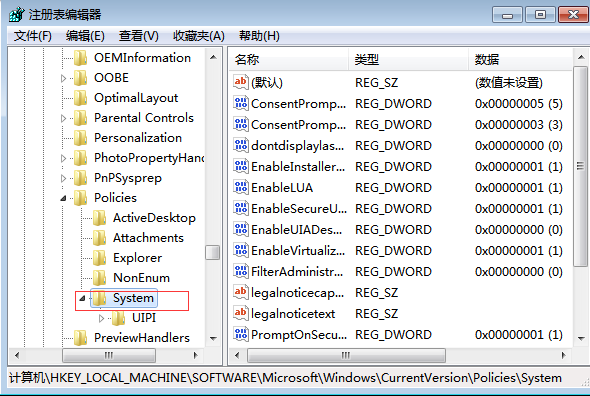Sort by the 名称 column header
590x396 pixels.
(289, 59)
